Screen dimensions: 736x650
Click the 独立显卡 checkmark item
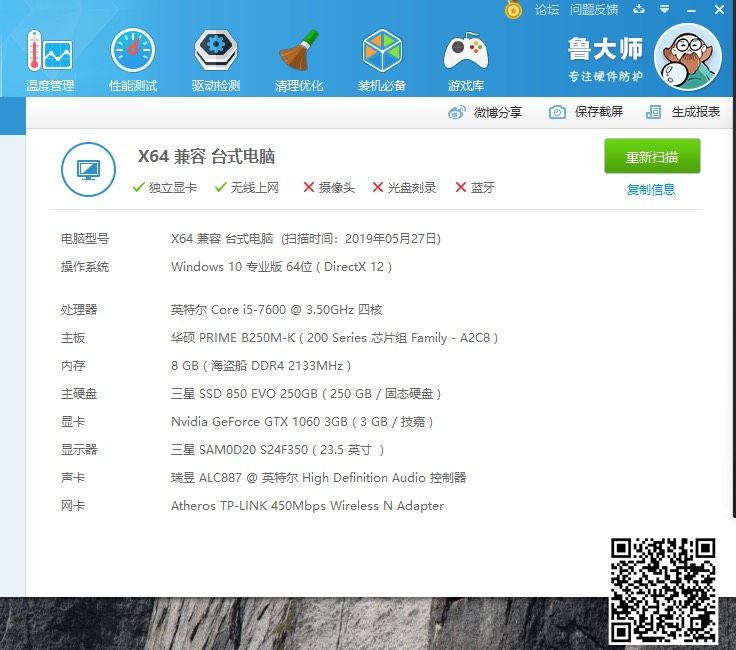tap(165, 188)
